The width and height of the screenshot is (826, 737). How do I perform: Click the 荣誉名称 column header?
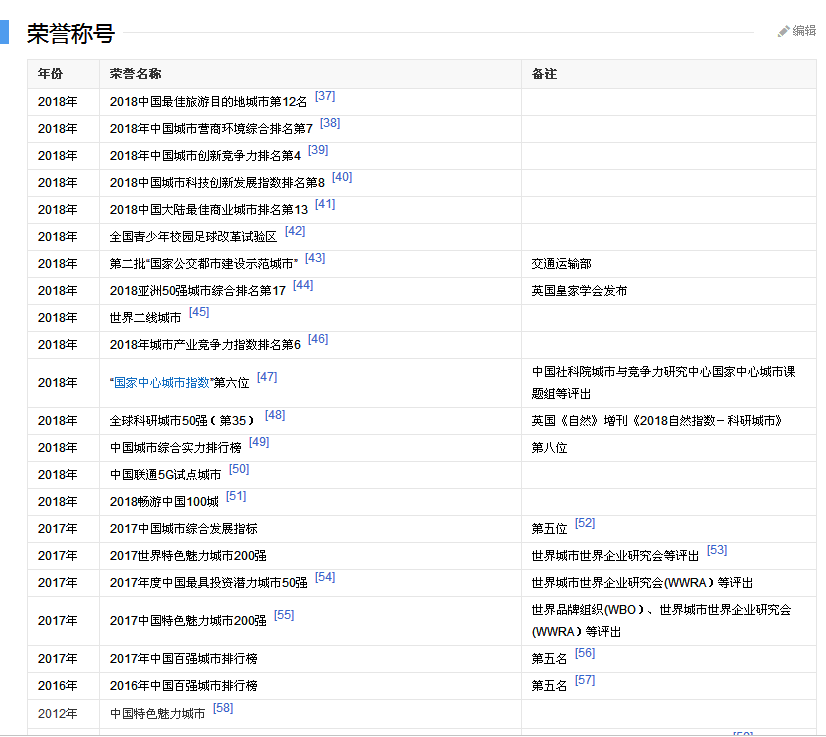pyautogui.click(x=135, y=74)
